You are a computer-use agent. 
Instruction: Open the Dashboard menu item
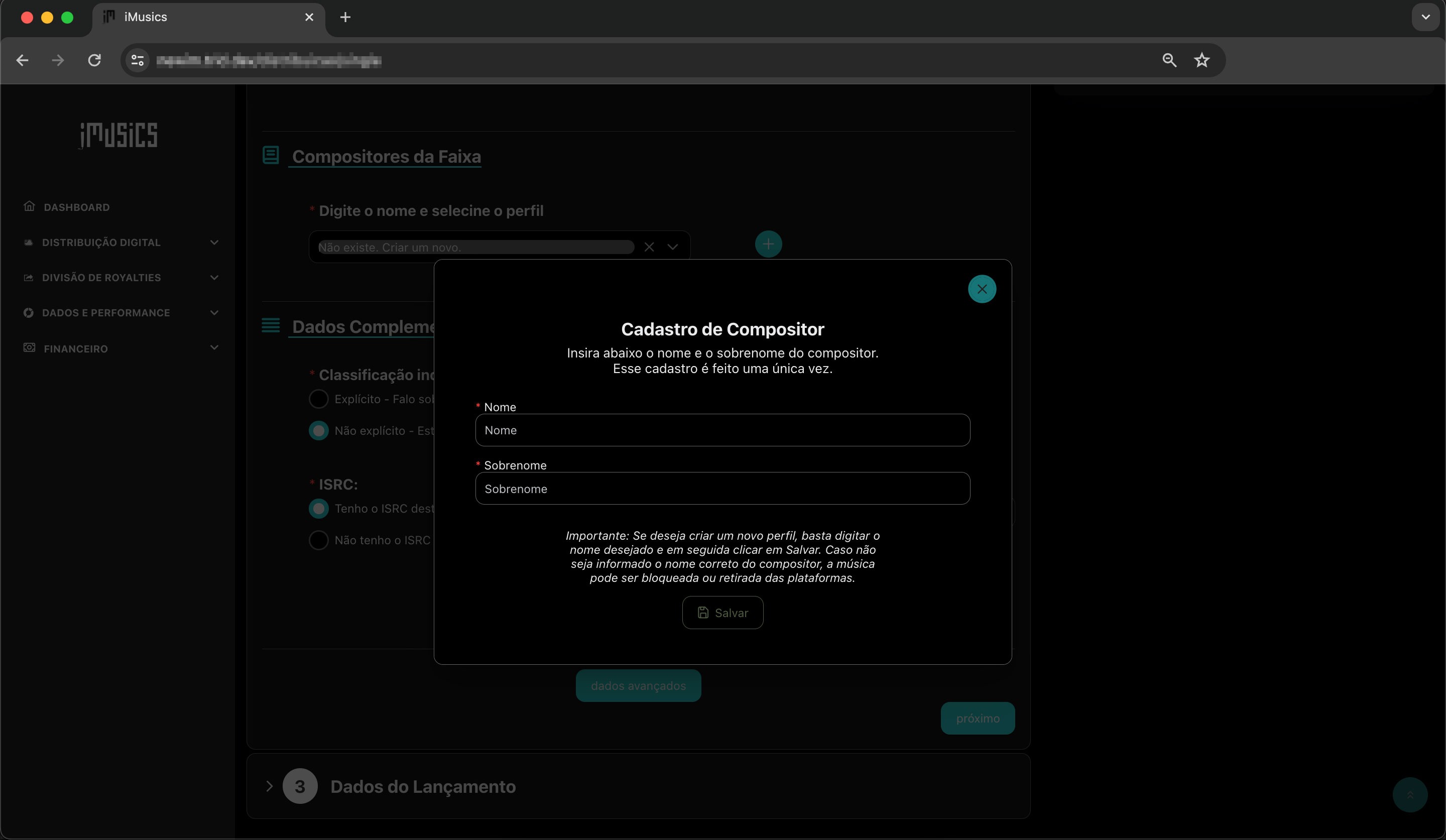pyautogui.click(x=76, y=207)
